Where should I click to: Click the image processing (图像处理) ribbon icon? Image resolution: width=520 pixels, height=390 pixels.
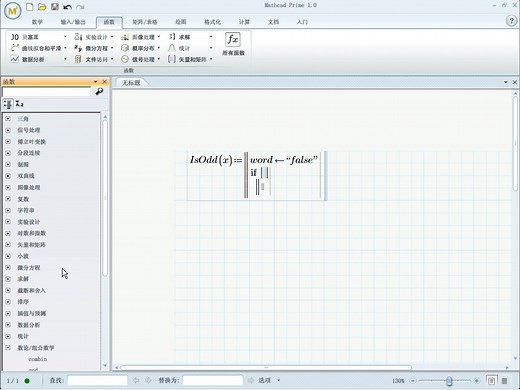pos(125,37)
